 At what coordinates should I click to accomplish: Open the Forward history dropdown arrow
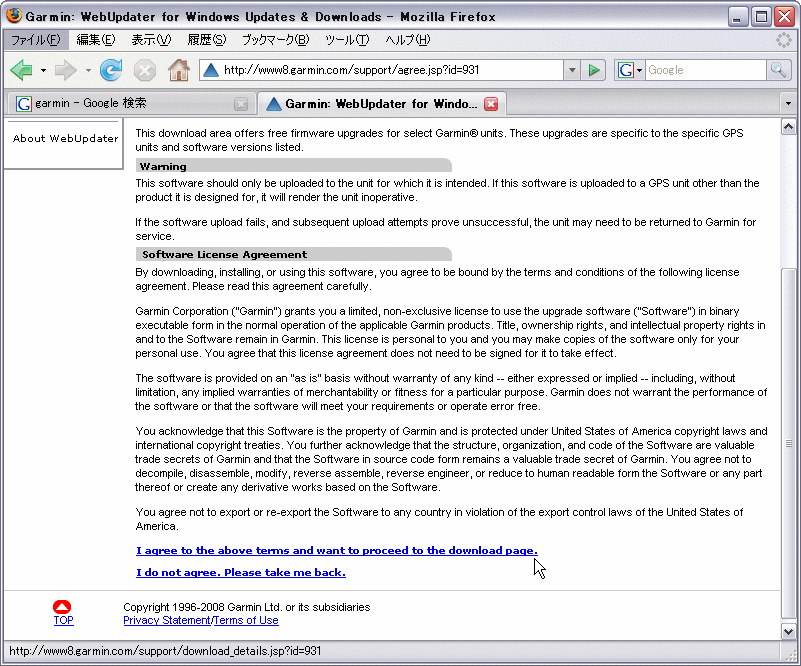coord(88,70)
